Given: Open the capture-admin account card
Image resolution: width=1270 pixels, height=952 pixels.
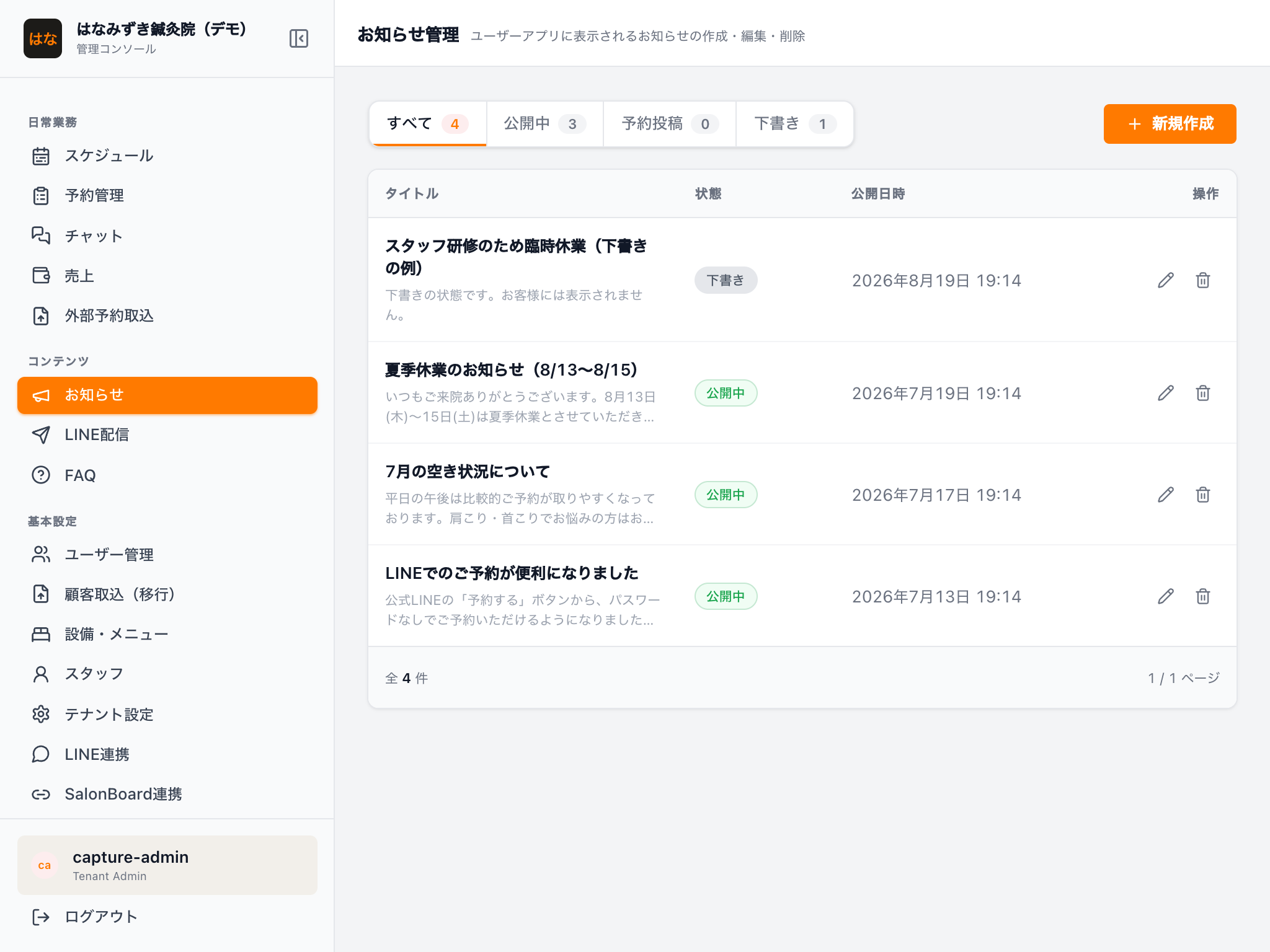Looking at the screenshot, I should [167, 865].
